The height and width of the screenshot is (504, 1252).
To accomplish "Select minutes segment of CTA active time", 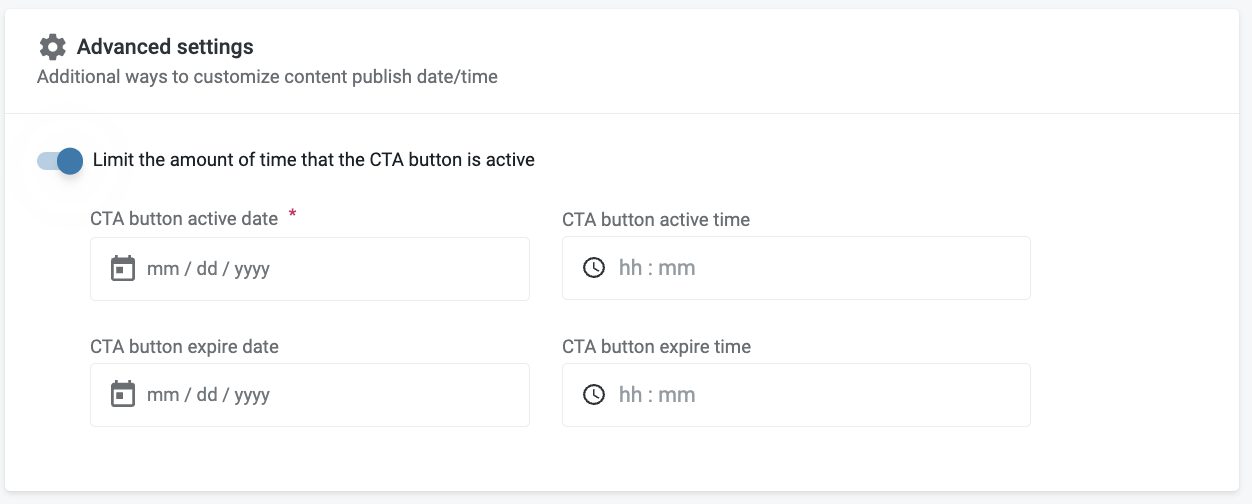I will click(x=677, y=268).
